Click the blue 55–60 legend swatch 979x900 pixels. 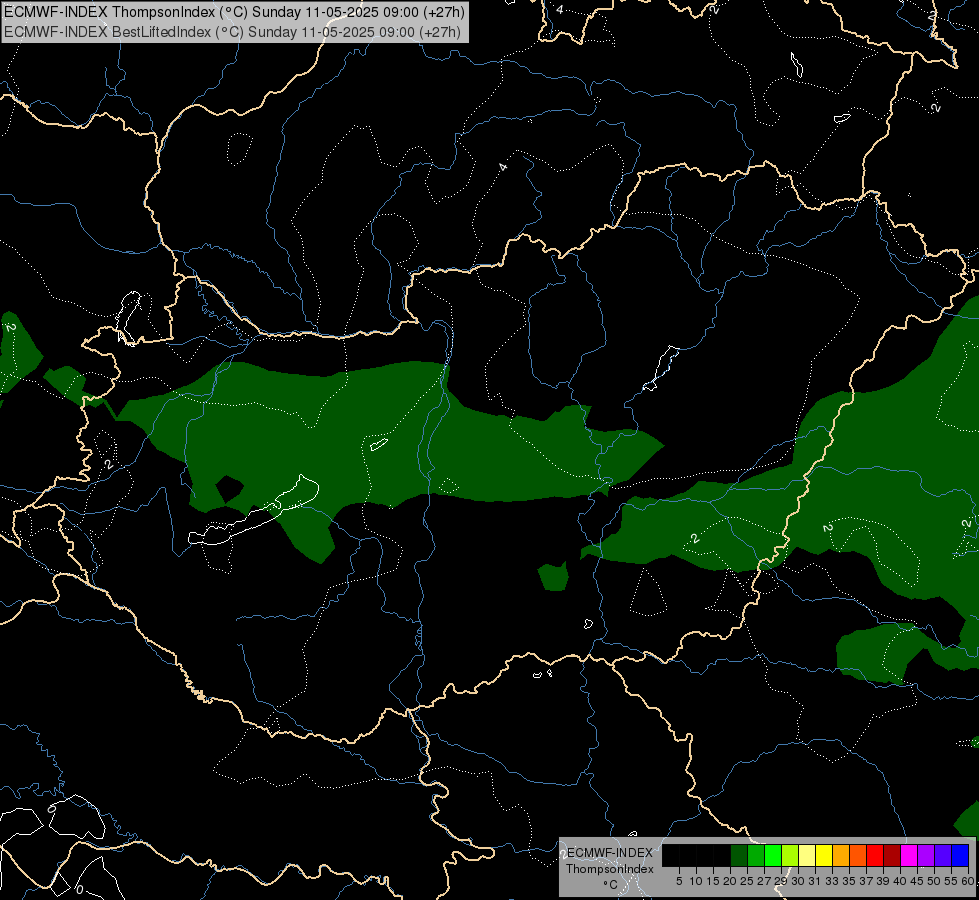click(960, 855)
